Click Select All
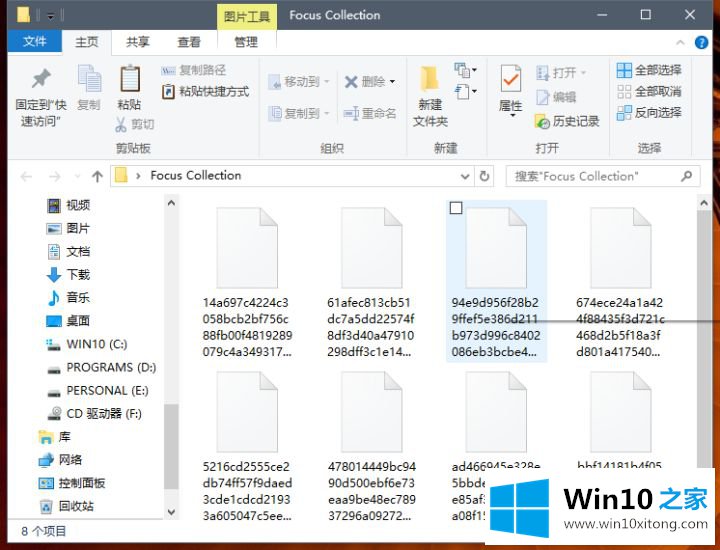Image resolution: width=720 pixels, height=550 pixels. pyautogui.click(x=649, y=70)
